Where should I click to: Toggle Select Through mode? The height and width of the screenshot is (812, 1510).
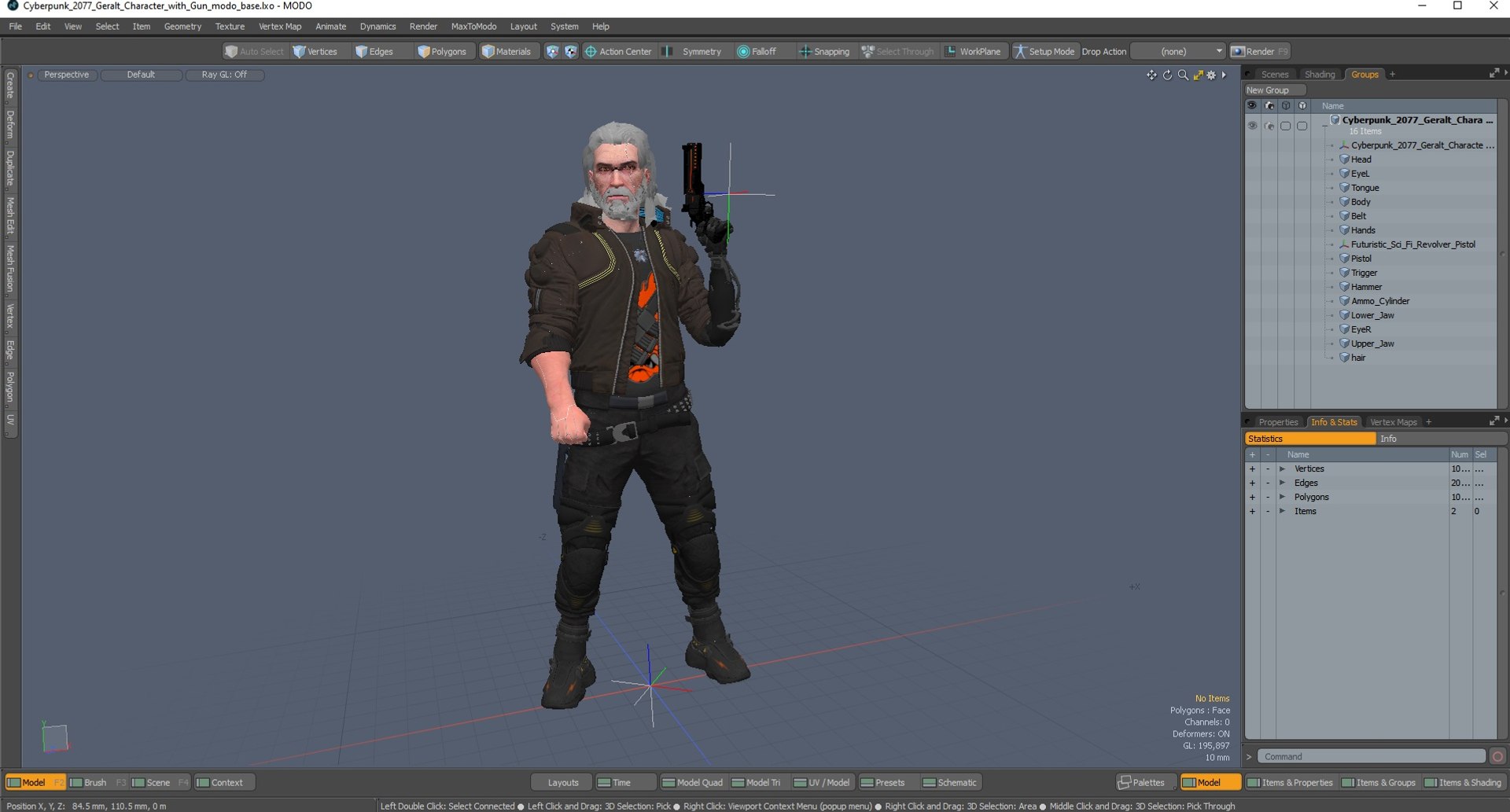point(898,51)
